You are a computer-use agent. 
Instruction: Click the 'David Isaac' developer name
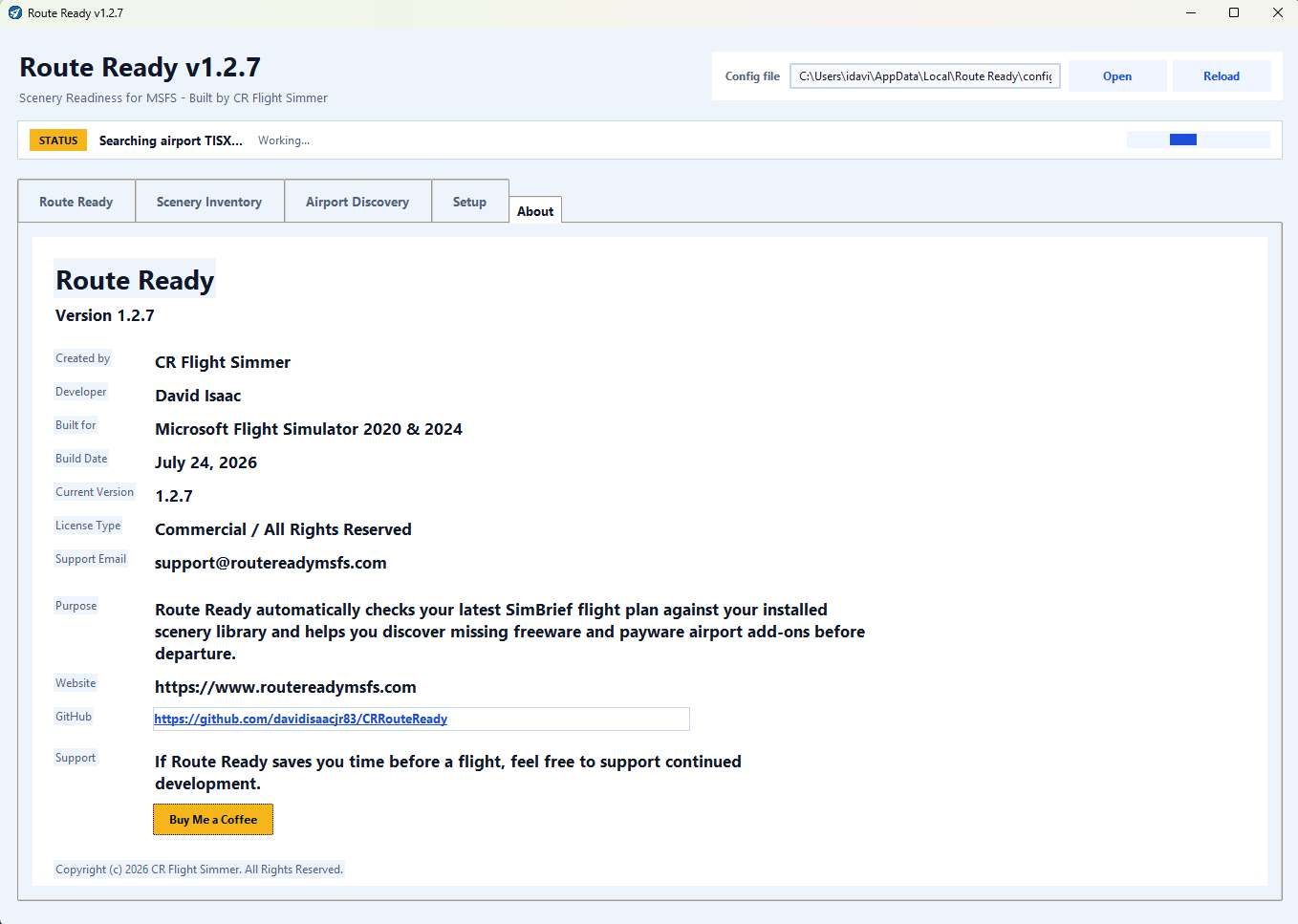pos(198,396)
